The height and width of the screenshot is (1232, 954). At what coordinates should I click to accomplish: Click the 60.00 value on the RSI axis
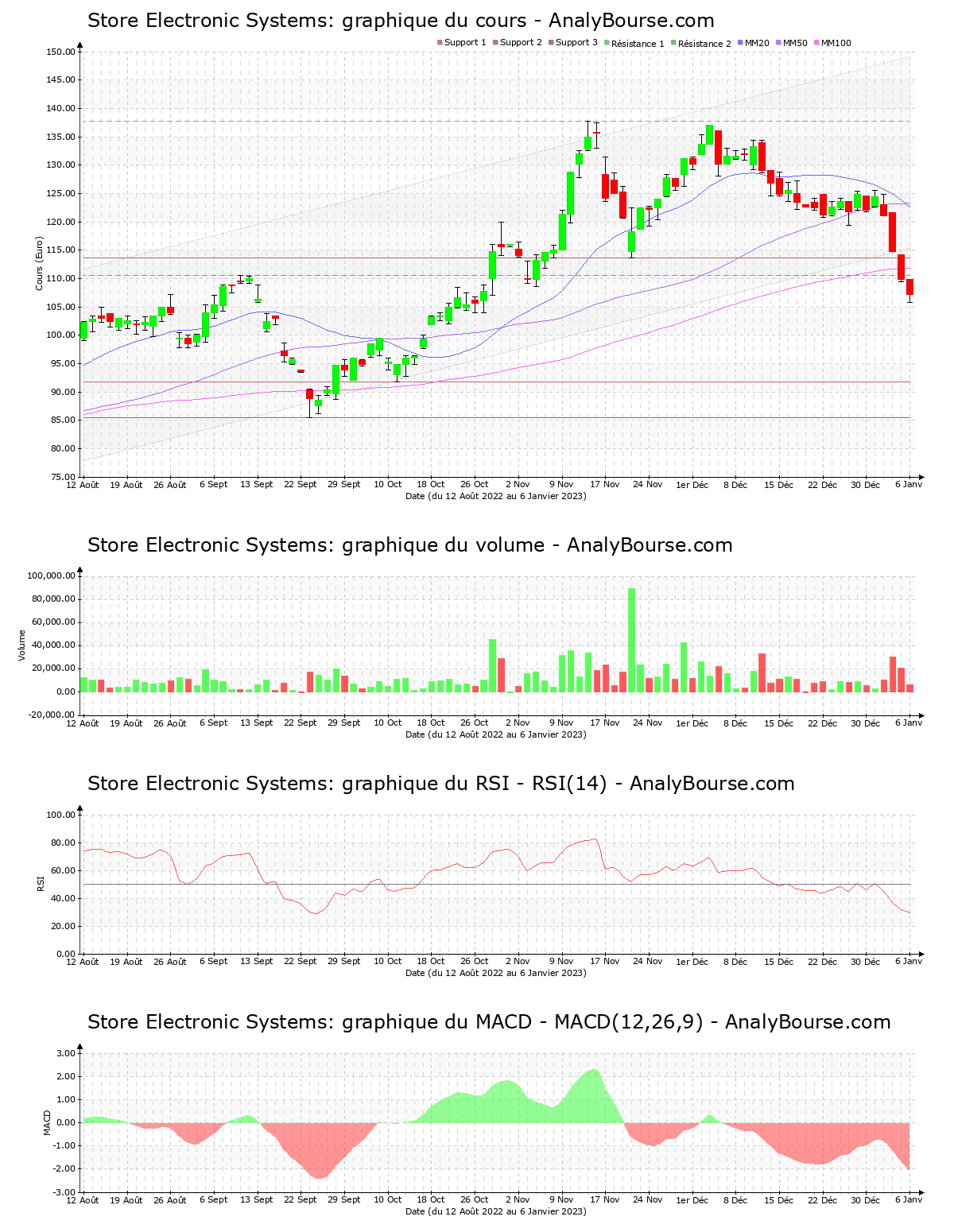(x=64, y=870)
